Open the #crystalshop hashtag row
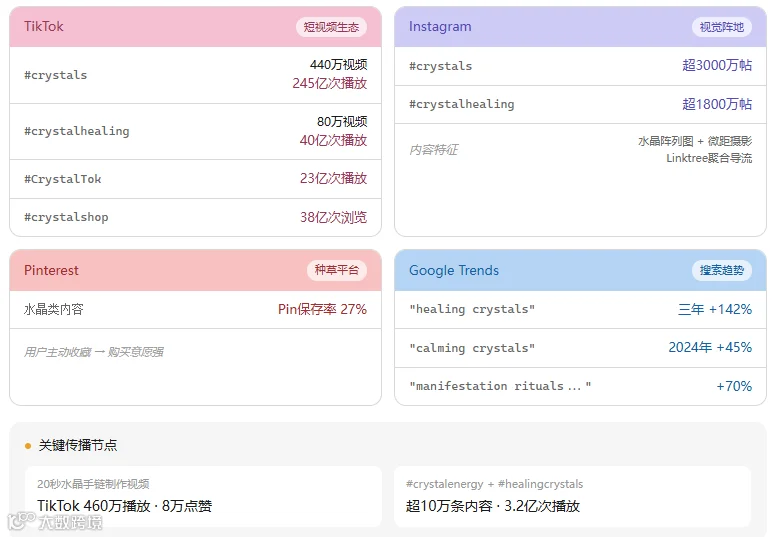The image size is (777, 537). click(195, 217)
